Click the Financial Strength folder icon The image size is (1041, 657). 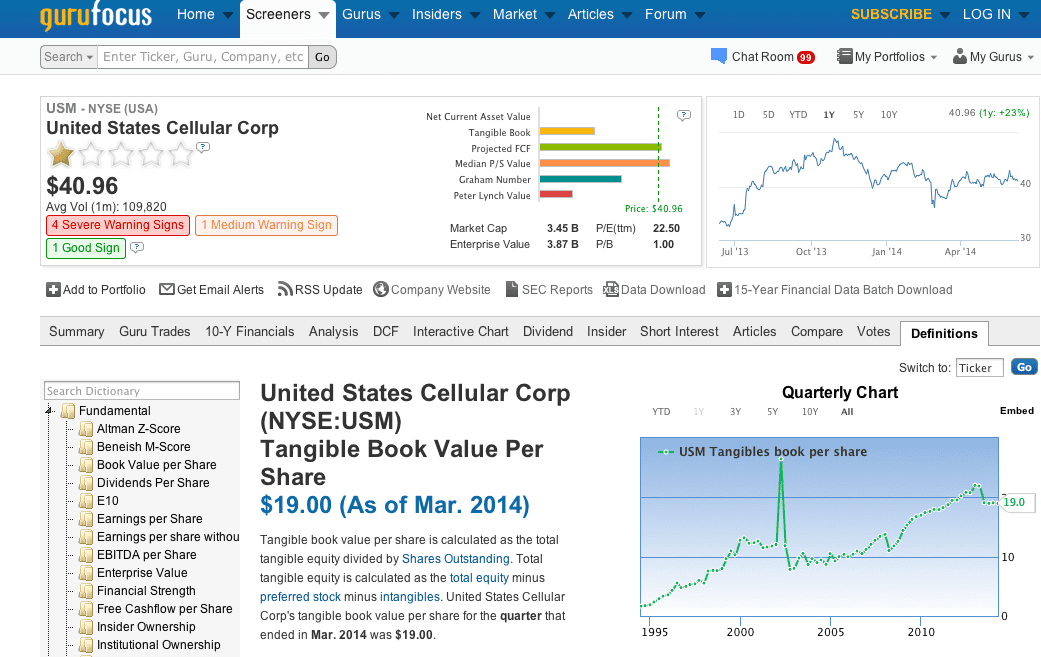(86, 591)
